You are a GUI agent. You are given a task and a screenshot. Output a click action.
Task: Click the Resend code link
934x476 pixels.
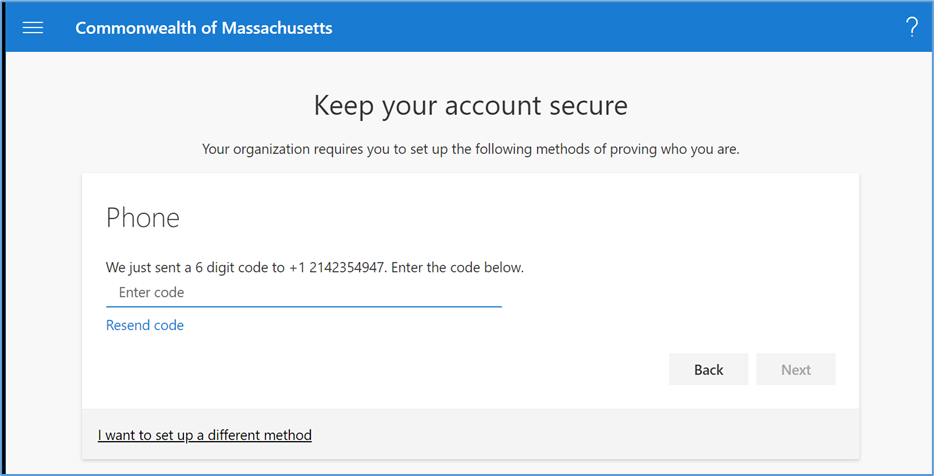click(145, 325)
